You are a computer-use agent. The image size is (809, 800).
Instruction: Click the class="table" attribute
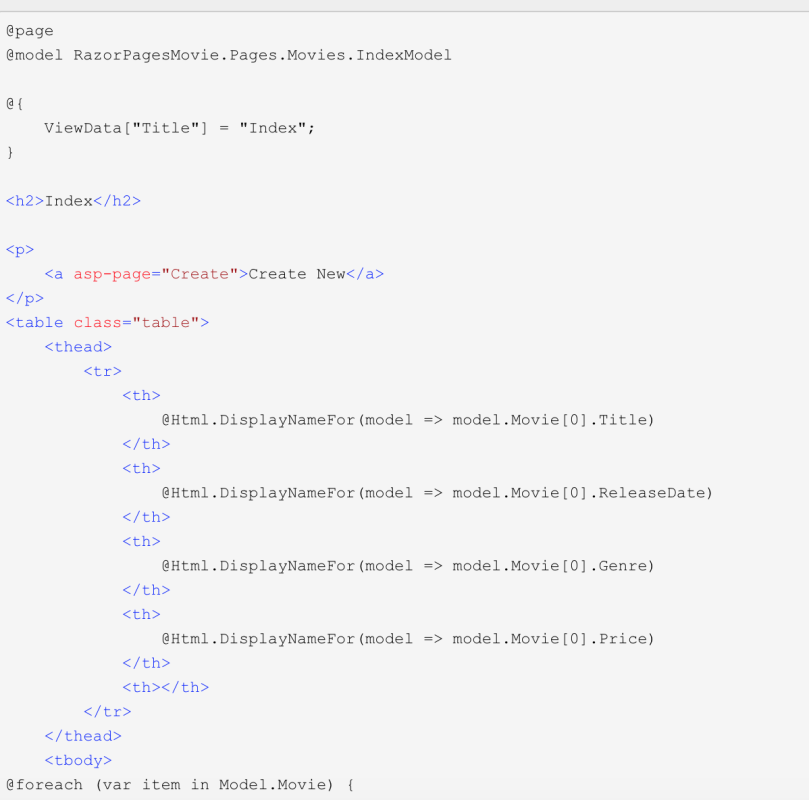pyautogui.click(x=136, y=323)
